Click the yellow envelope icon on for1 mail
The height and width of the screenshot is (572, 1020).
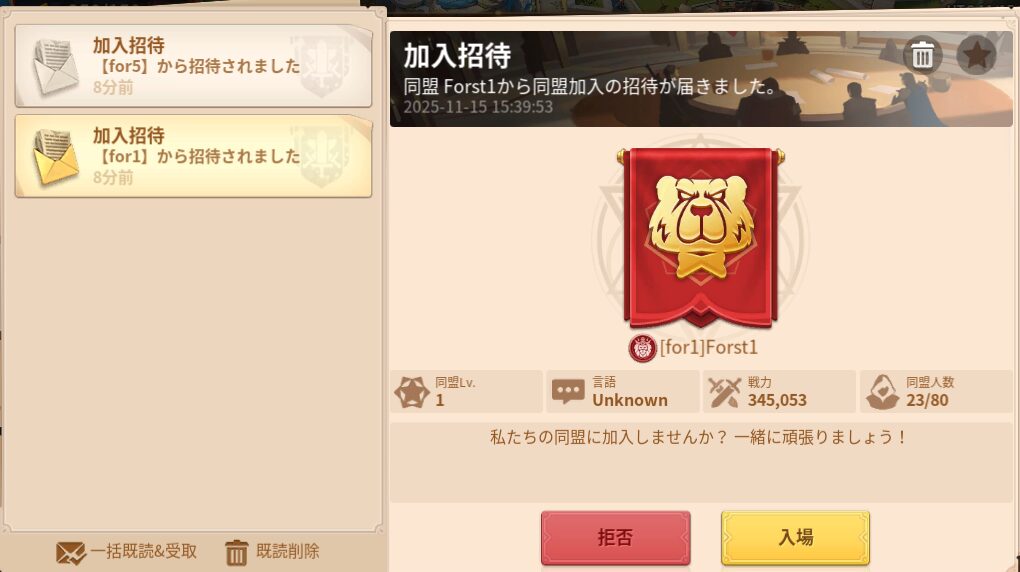pos(55,156)
